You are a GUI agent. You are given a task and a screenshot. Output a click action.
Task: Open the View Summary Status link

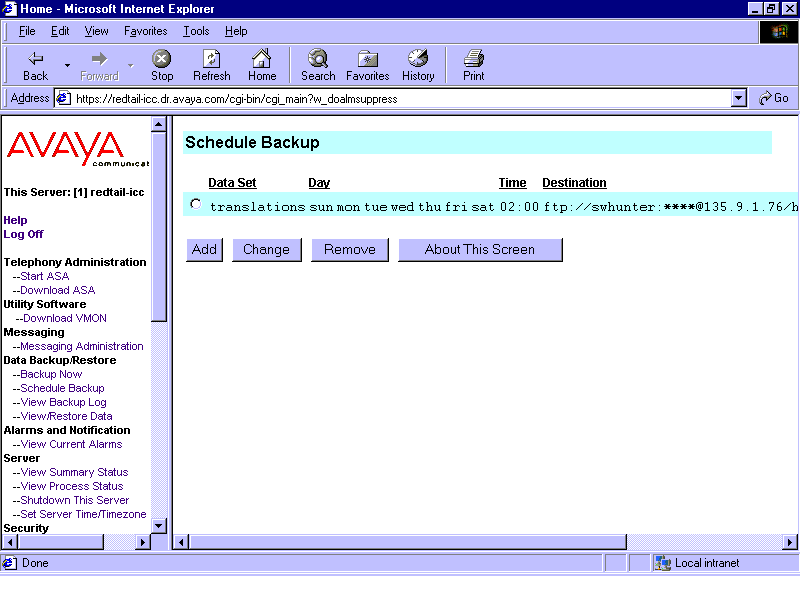[x=74, y=472]
